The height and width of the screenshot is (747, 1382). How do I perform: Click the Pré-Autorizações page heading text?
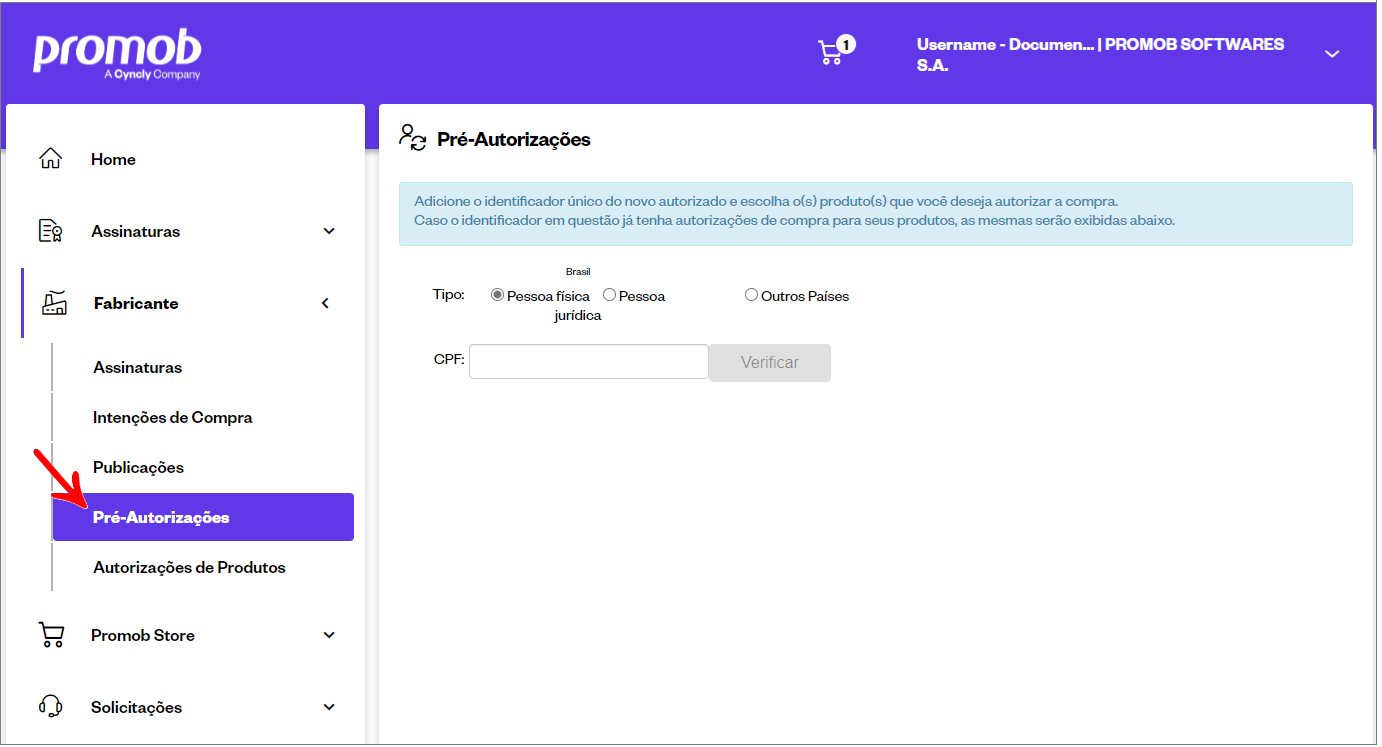pyautogui.click(x=514, y=139)
